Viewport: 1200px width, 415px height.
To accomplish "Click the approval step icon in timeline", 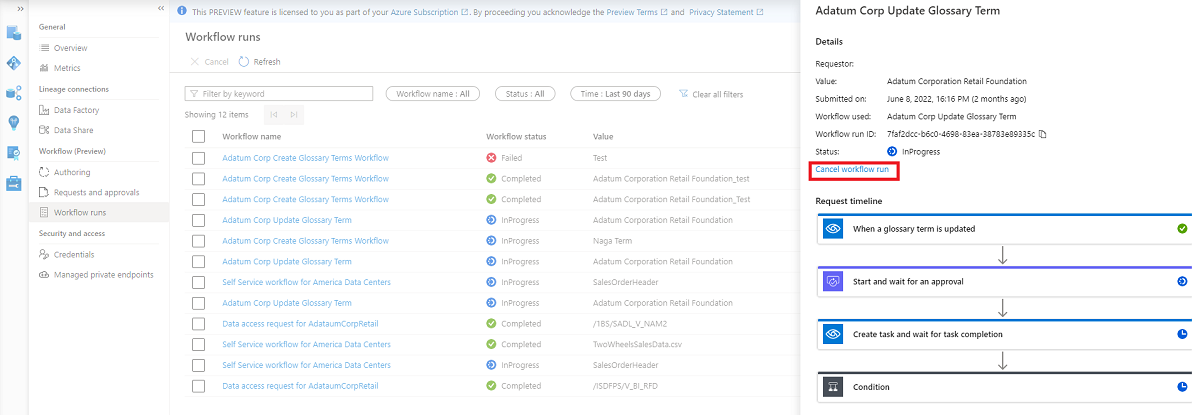I will 834,282.
